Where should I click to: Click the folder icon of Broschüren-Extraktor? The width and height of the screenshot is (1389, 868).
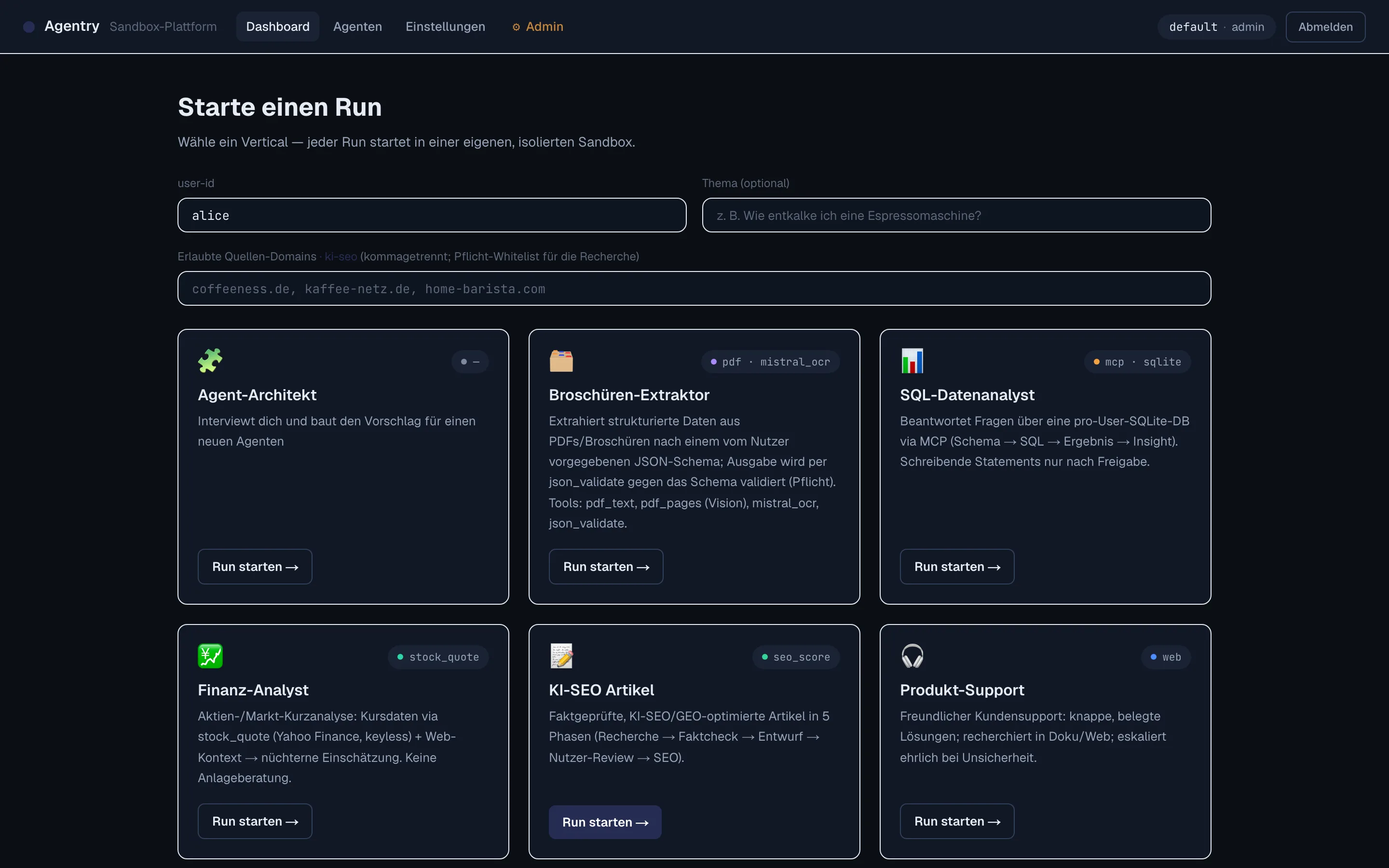(x=561, y=361)
